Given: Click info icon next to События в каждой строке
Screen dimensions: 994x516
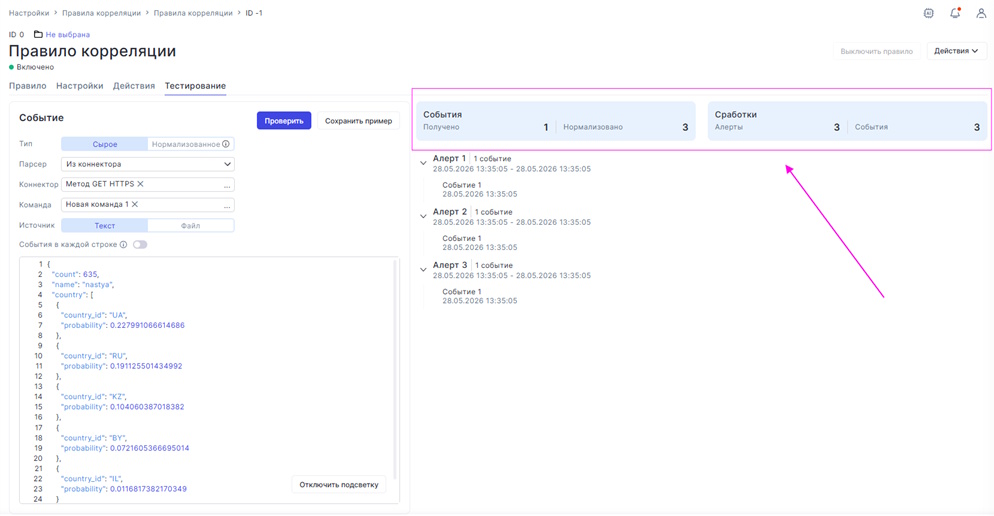Looking at the screenshot, I should click(124, 245).
